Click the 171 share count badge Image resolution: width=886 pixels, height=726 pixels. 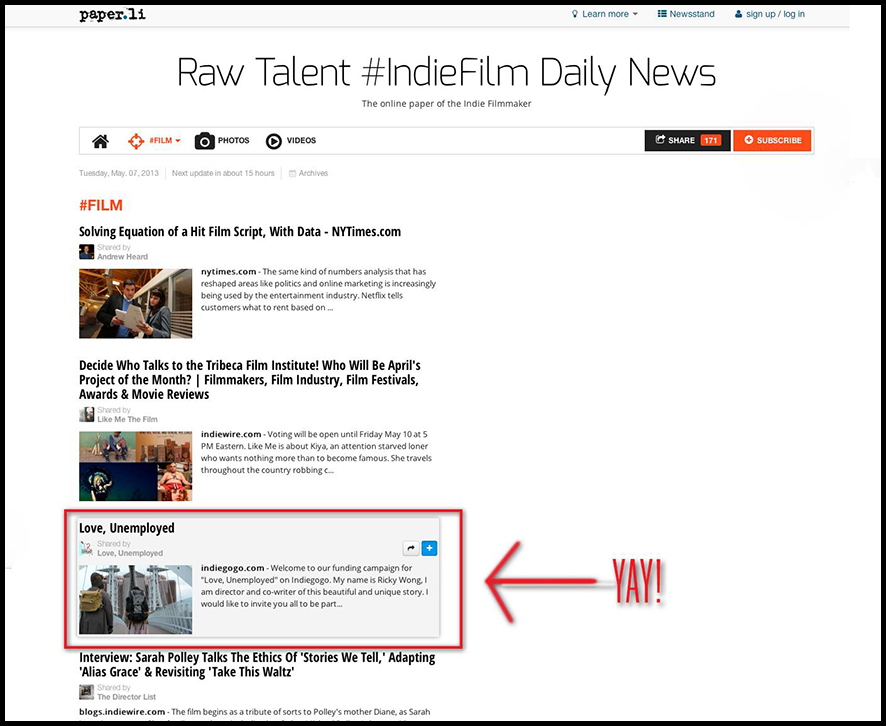711,141
